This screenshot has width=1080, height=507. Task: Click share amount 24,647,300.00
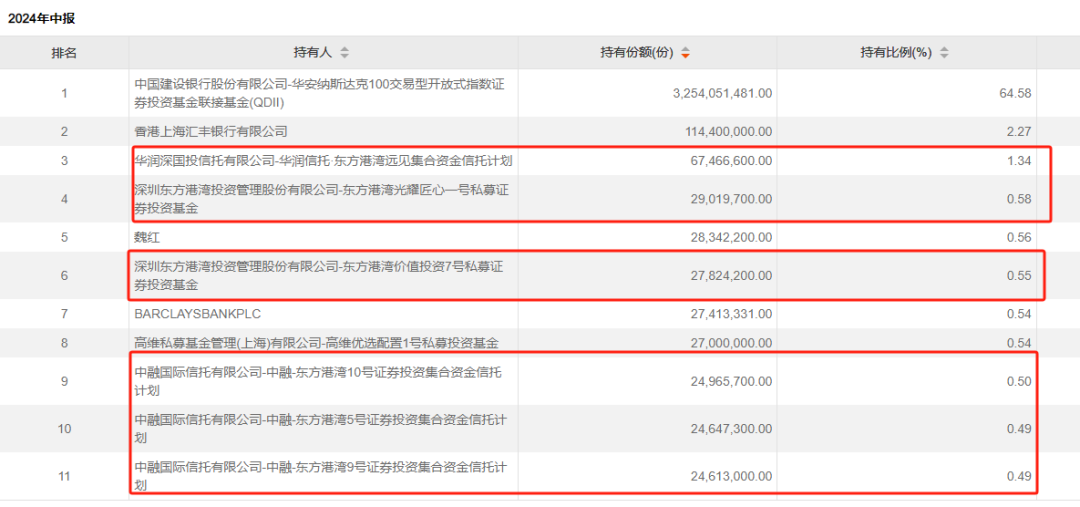[x=733, y=428]
